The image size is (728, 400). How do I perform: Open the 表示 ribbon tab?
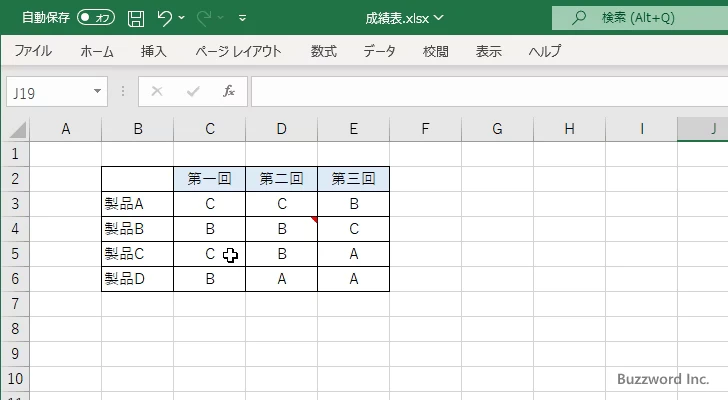coord(488,51)
